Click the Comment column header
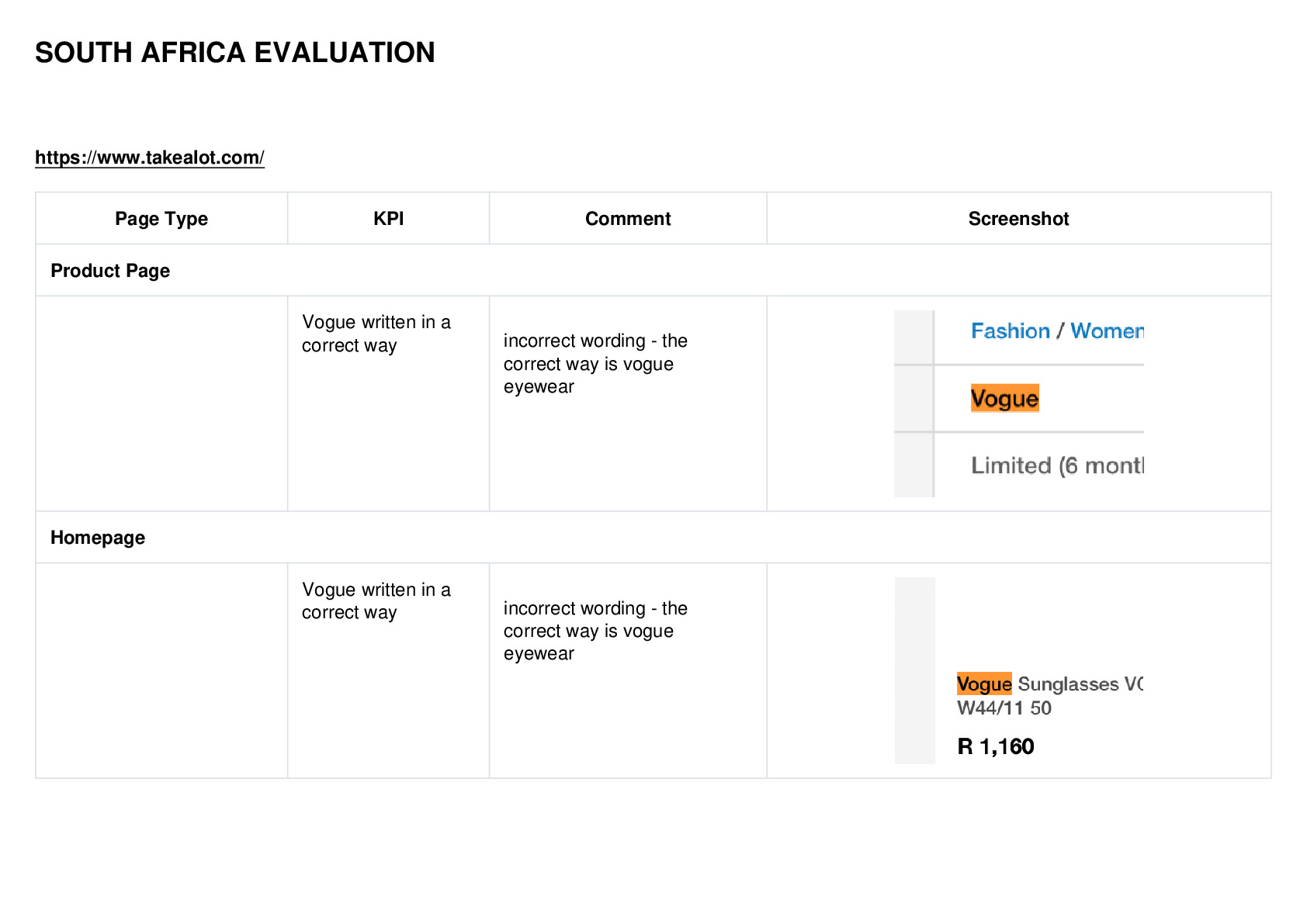This screenshot has width=1307, height=924. (628, 219)
